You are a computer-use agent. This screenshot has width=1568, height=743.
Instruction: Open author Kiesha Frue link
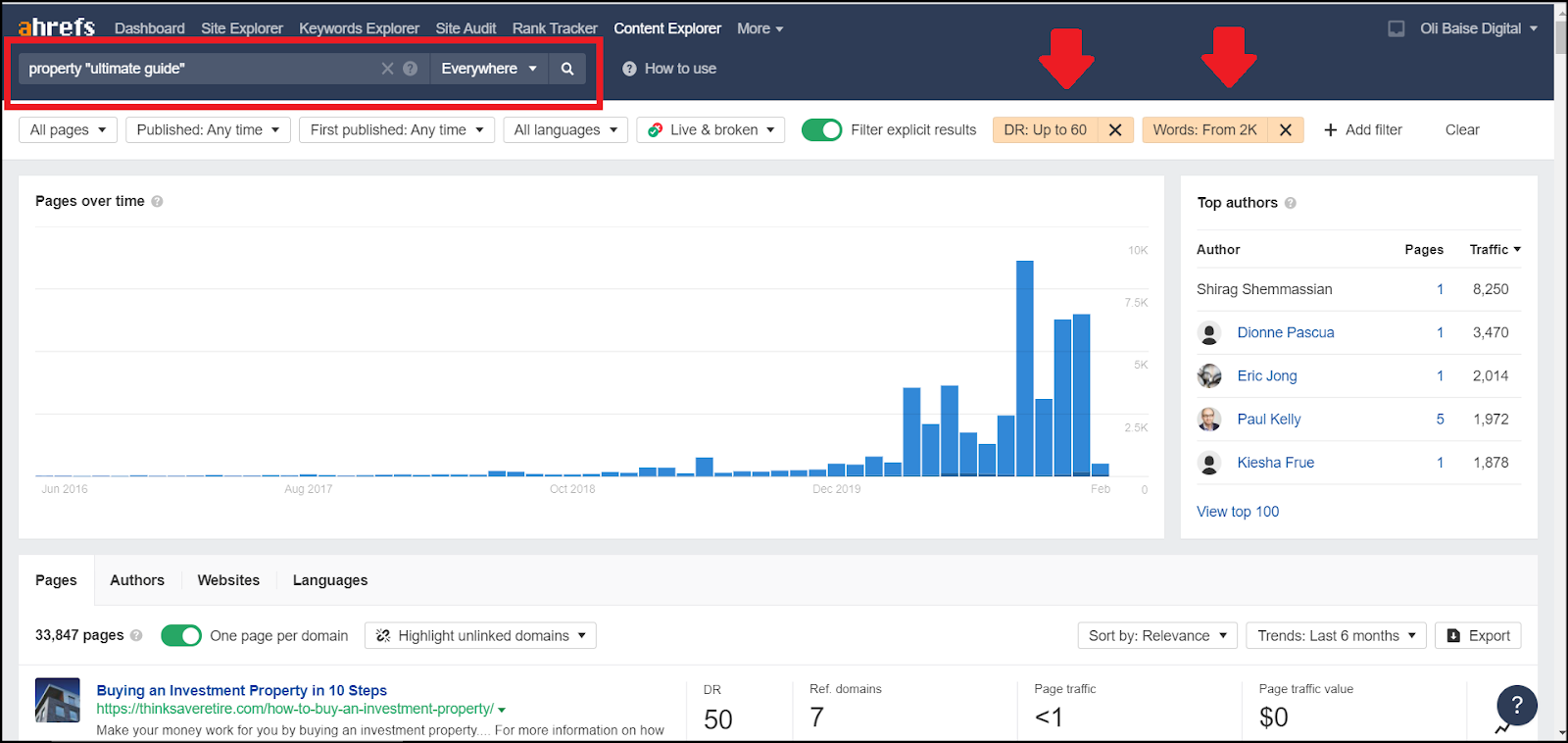click(x=1276, y=463)
